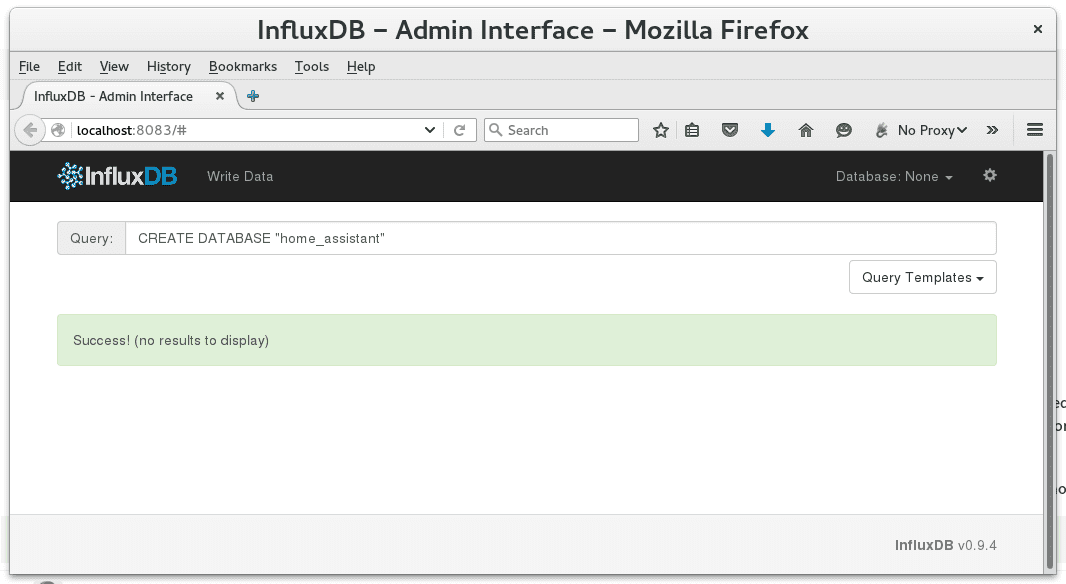Image resolution: width=1066 pixels, height=584 pixels.
Task: Click the InfluxDB logo in navbar
Action: (x=117, y=176)
